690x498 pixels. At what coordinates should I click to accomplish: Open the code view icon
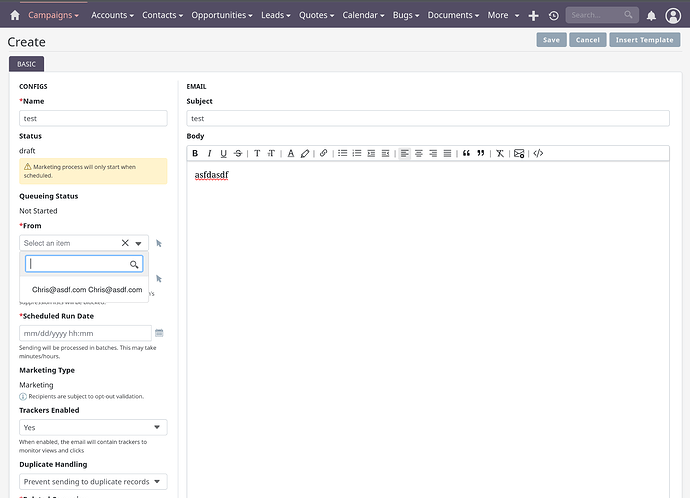tap(538, 153)
